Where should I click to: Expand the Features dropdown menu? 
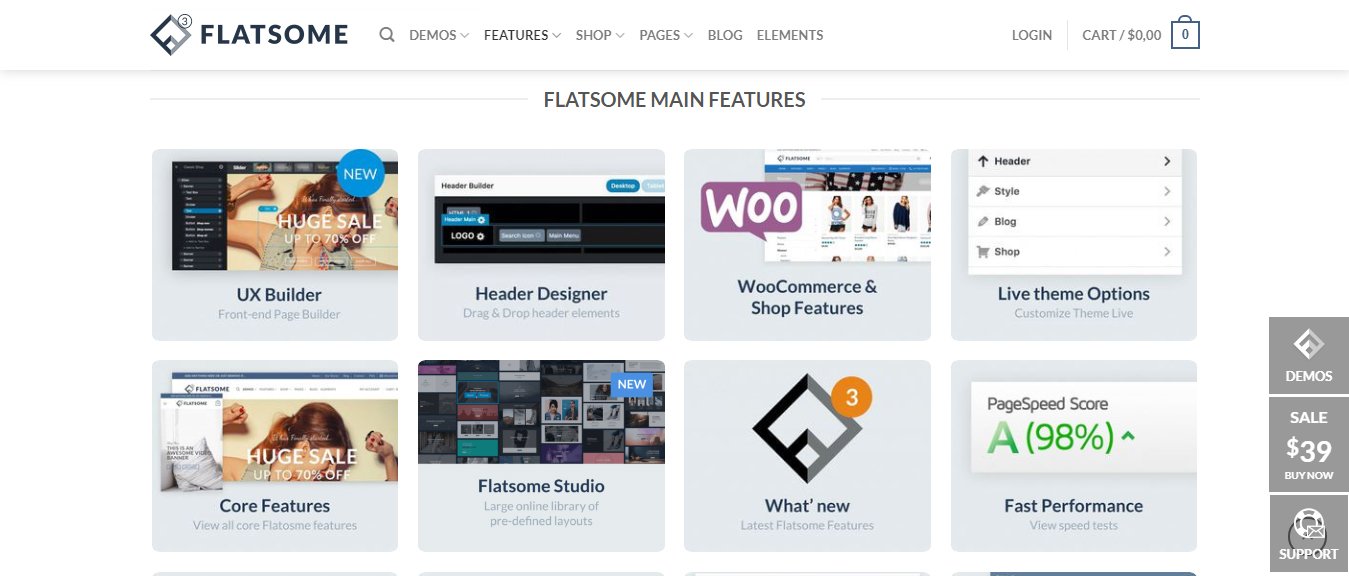(x=522, y=35)
